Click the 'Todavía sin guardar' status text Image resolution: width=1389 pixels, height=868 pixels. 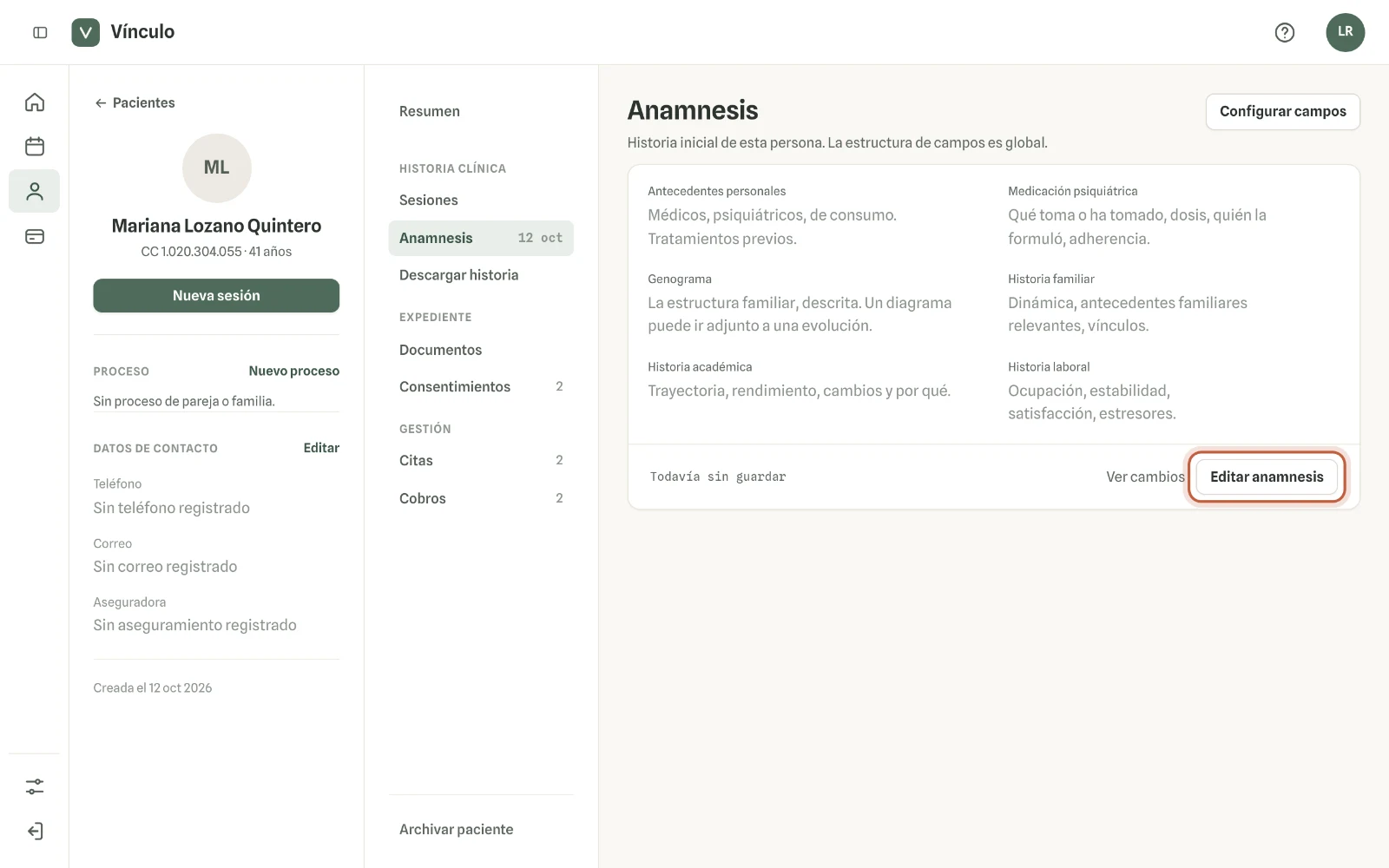tap(718, 477)
